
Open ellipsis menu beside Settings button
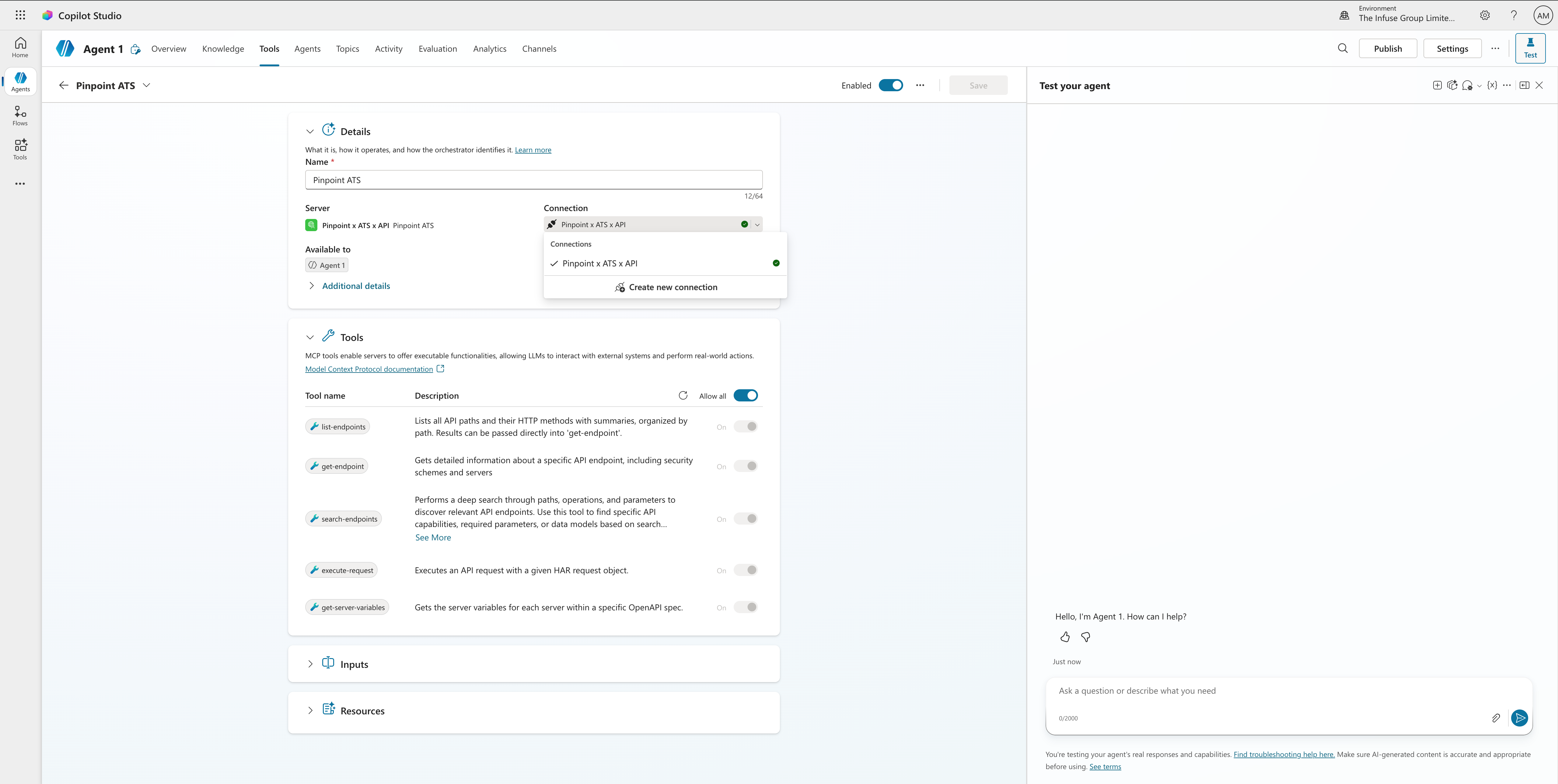(x=1495, y=48)
